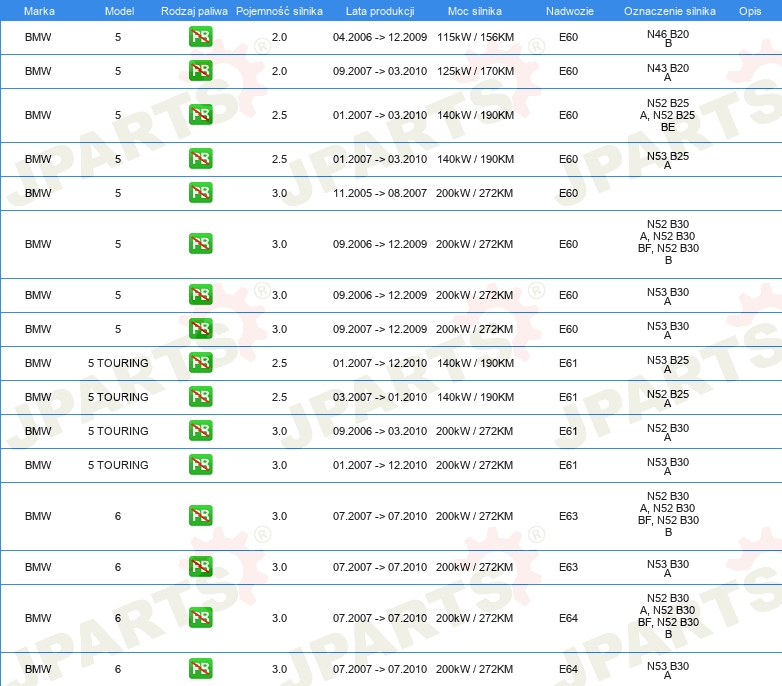Click the E61 body cell for 01.2007 -> 12.2010 2.5
The image size is (782, 686).
[568, 363]
